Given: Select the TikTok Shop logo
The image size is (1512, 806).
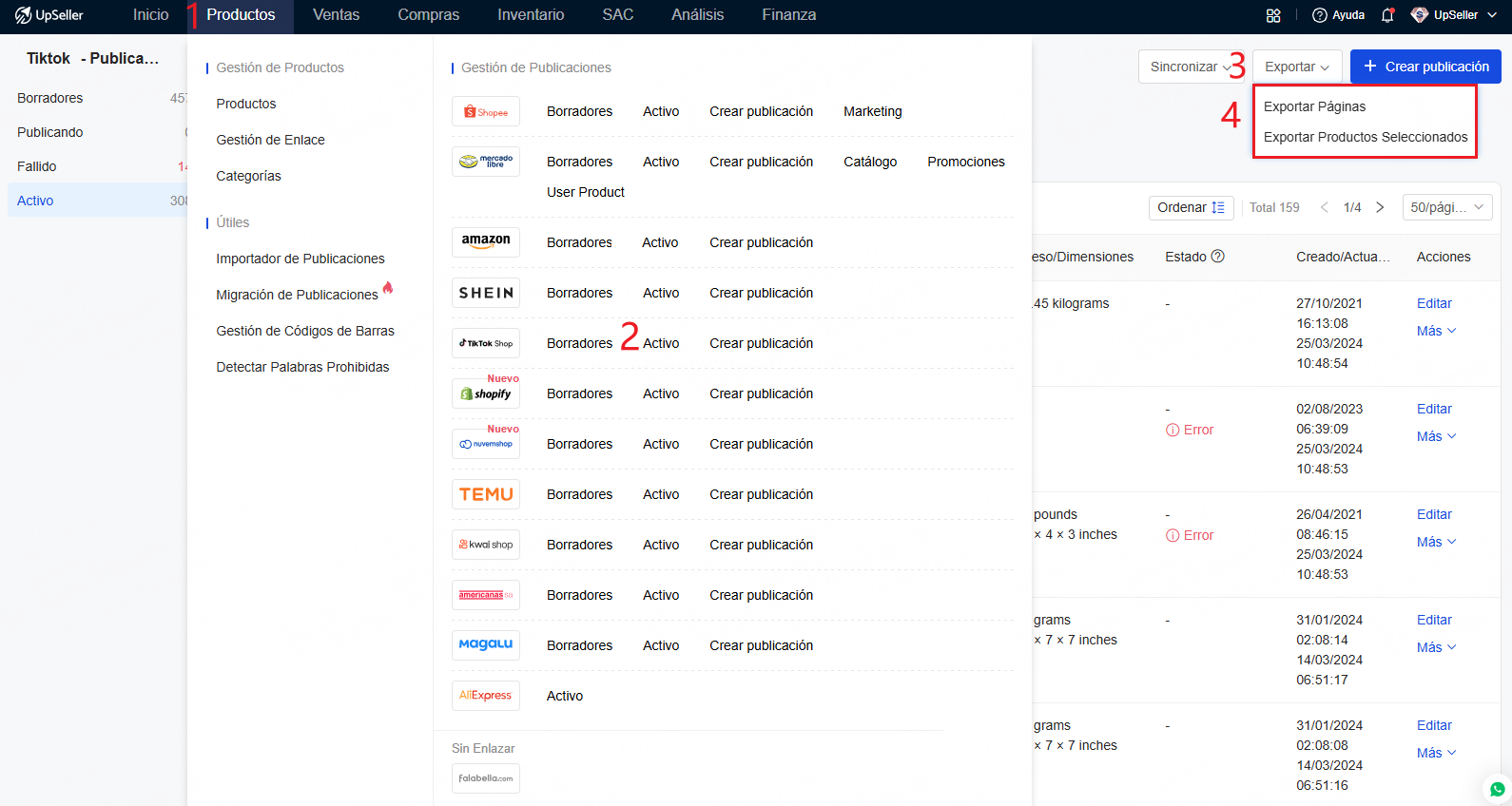Looking at the screenshot, I should tap(486, 343).
